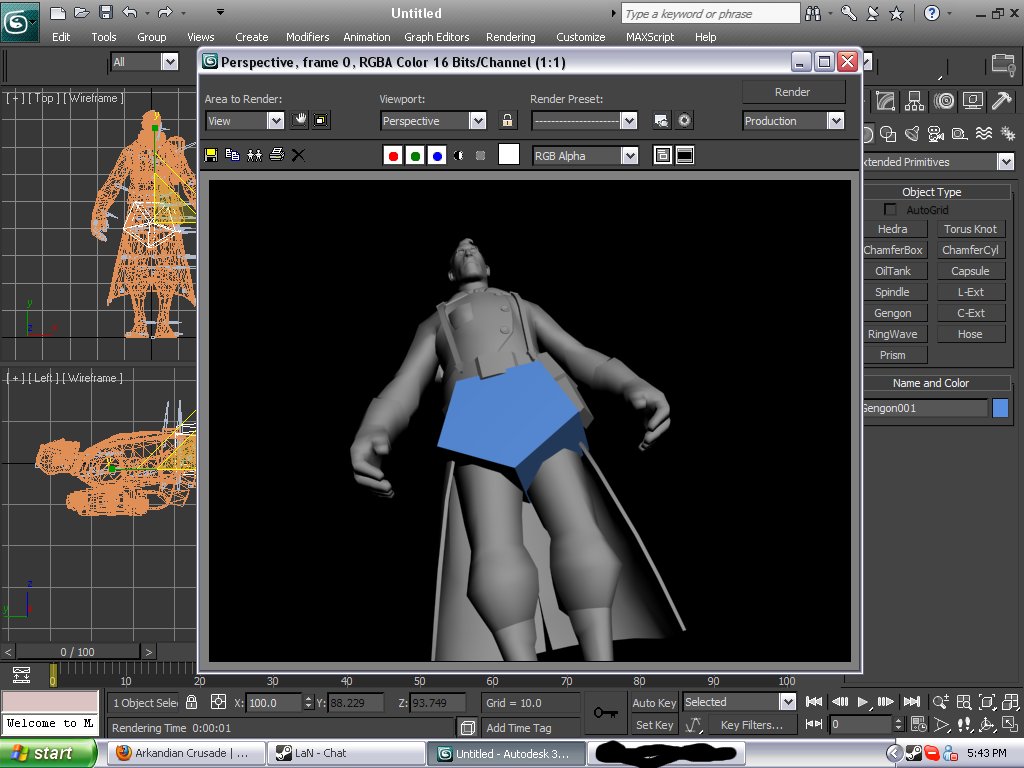Enable the AutoGrid checkbox

pos(890,210)
